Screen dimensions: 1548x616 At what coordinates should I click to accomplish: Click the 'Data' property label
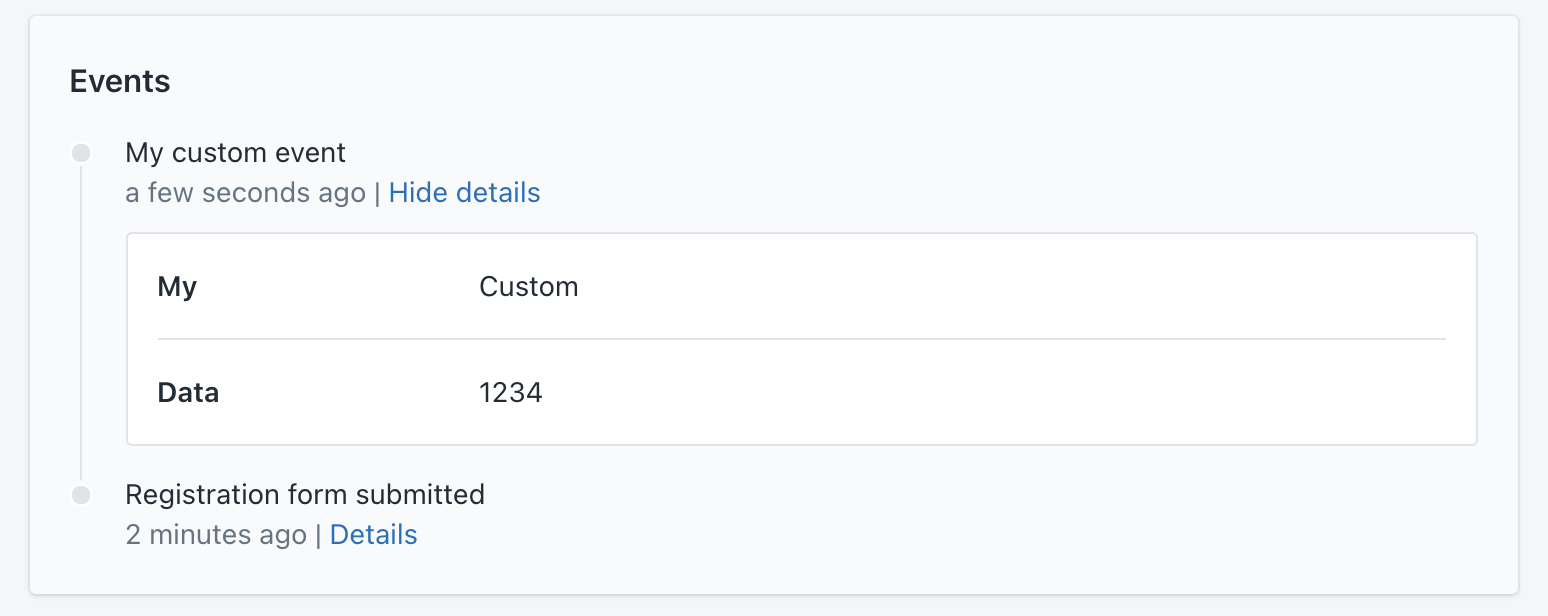[x=188, y=392]
